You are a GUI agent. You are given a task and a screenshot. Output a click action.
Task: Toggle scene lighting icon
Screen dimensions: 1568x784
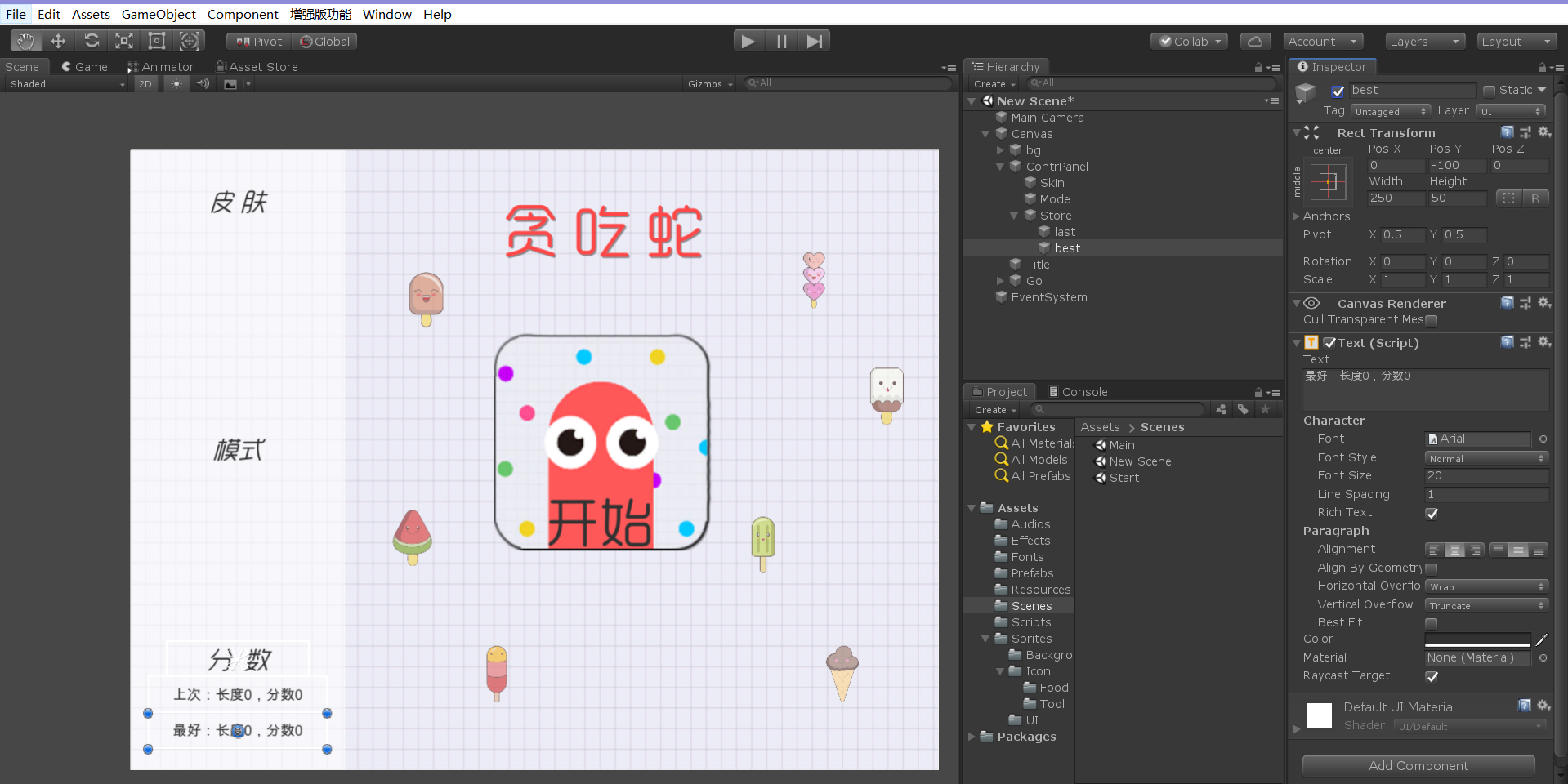(x=176, y=83)
